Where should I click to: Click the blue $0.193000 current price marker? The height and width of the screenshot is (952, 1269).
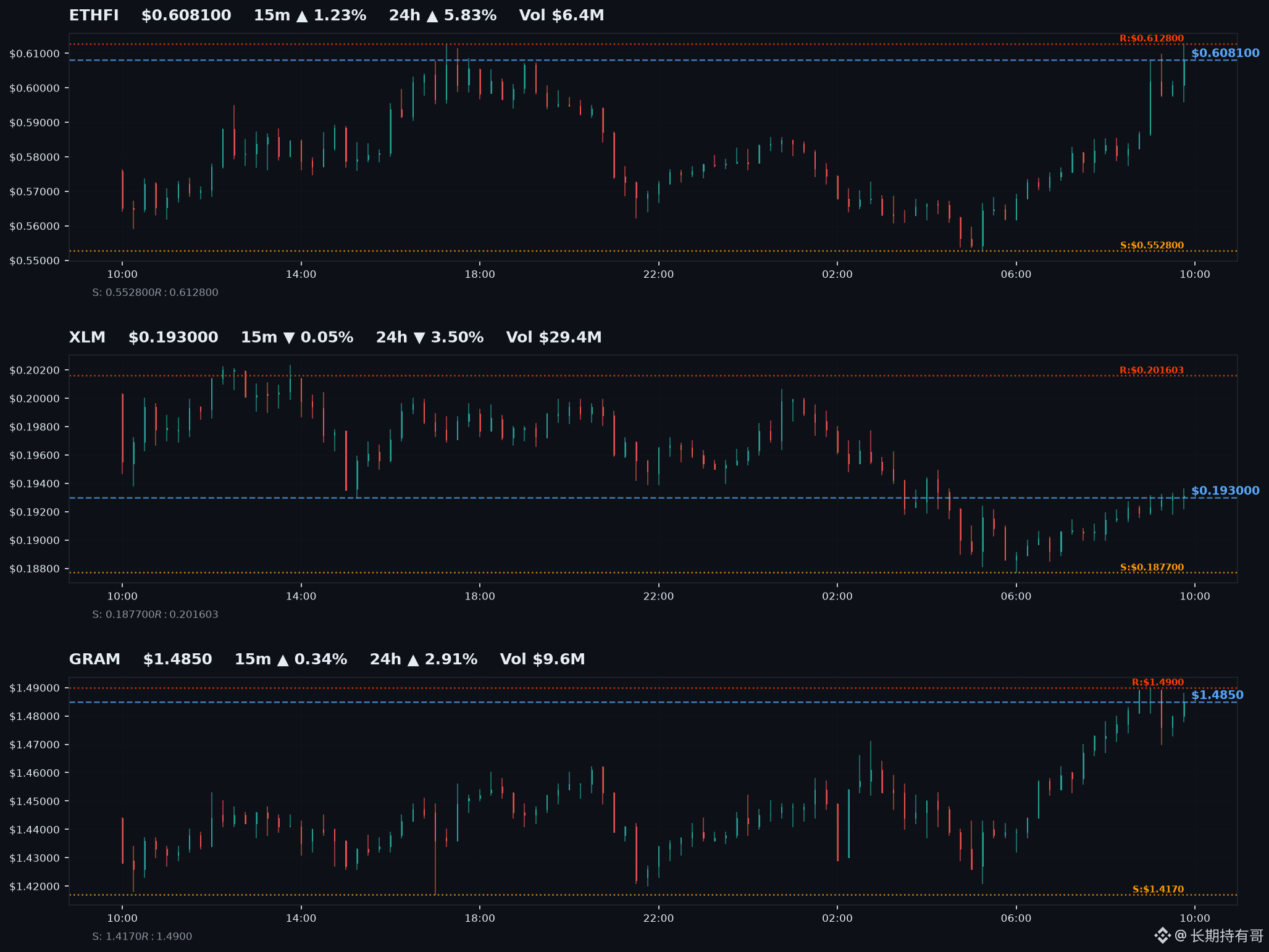(x=1225, y=491)
